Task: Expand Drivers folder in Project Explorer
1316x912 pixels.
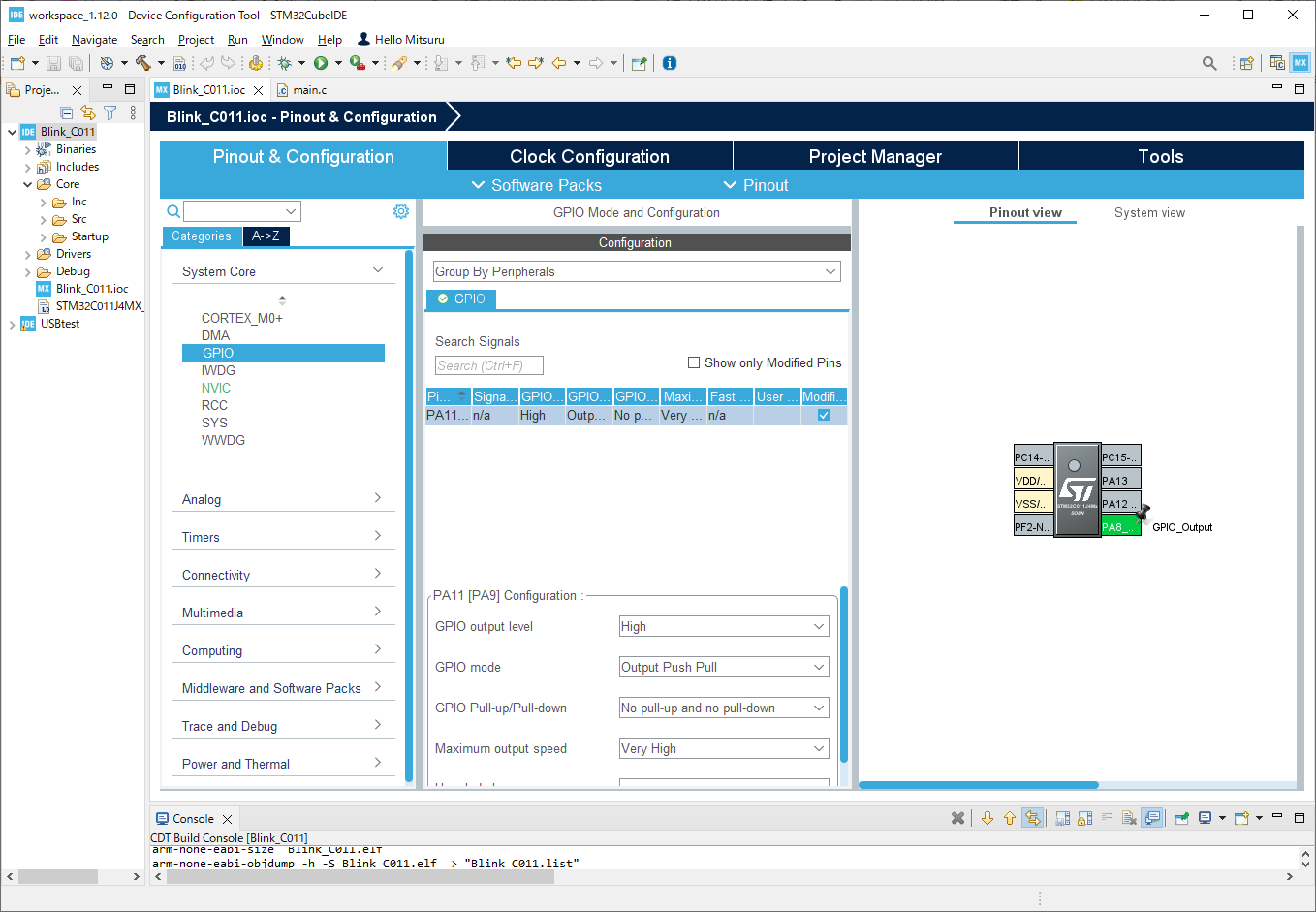Action: (27, 254)
